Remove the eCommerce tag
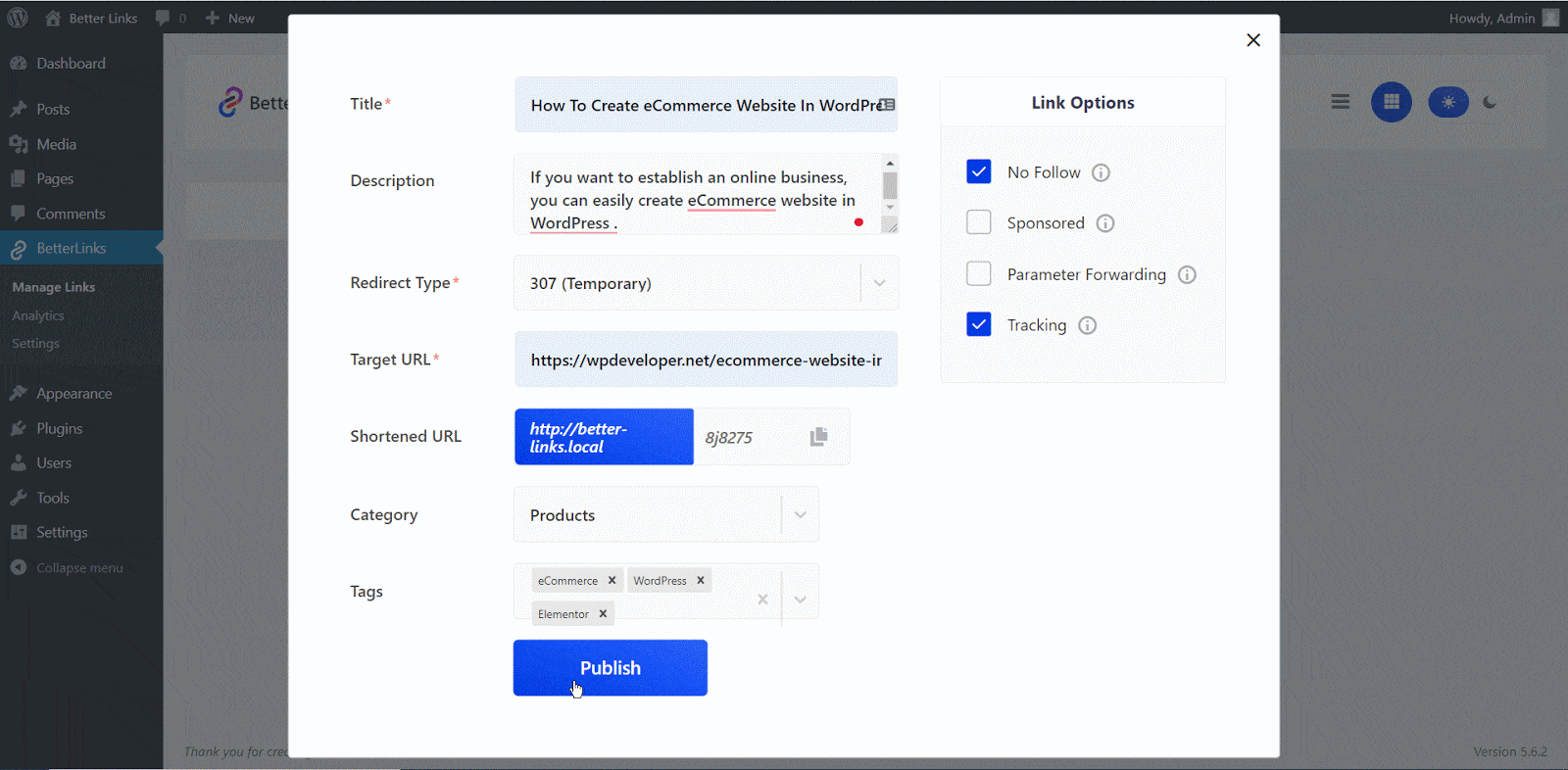Screen dimensions: 1568x770 612,580
